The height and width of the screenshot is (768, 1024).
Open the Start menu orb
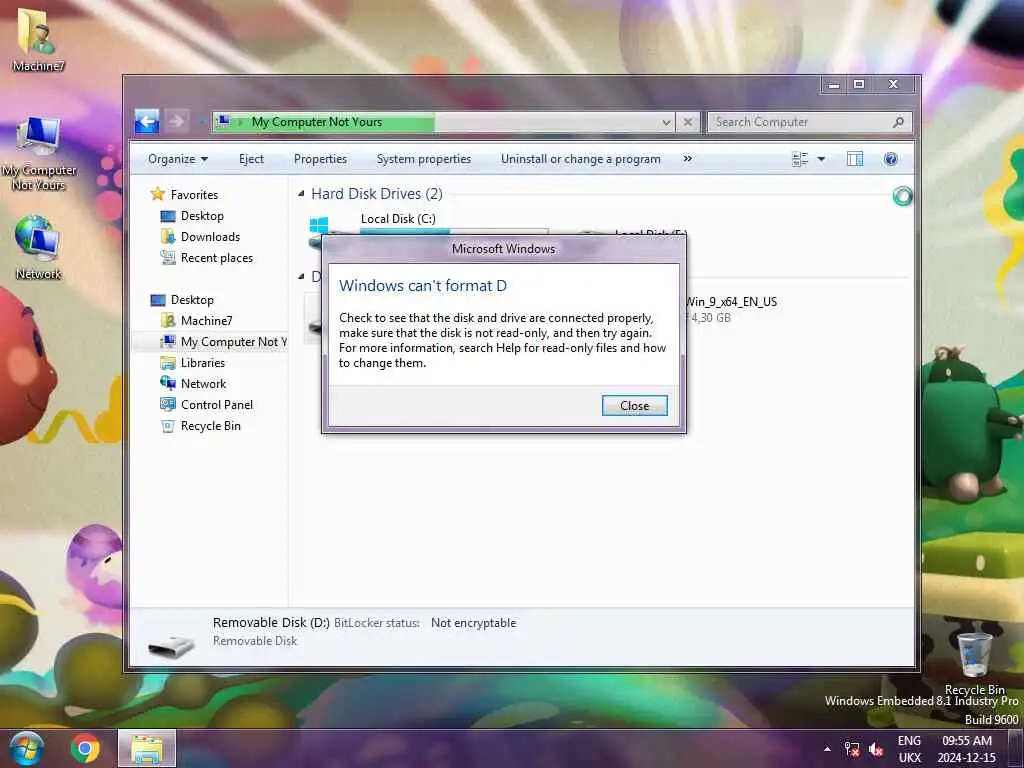pos(27,748)
